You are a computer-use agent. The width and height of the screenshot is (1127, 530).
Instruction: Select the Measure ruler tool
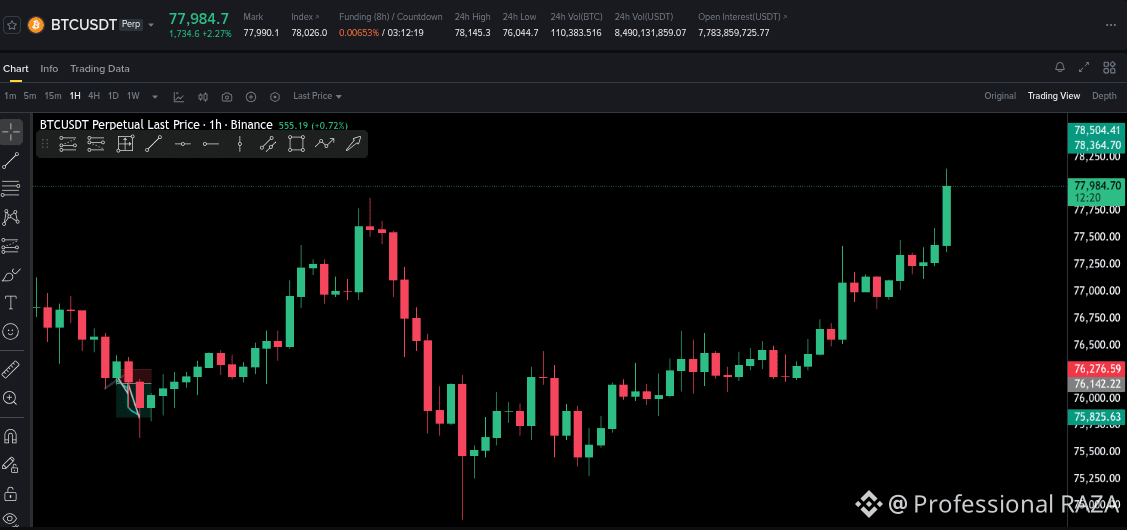pyautogui.click(x=11, y=370)
